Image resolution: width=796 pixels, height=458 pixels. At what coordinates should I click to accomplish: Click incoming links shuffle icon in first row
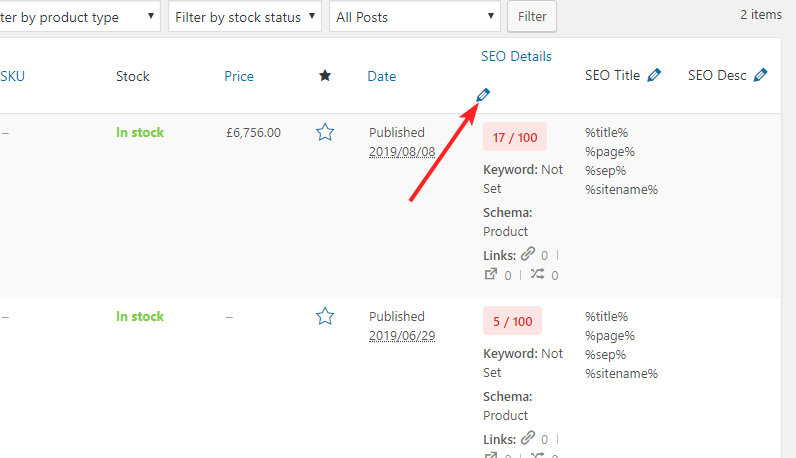pyautogui.click(x=537, y=275)
